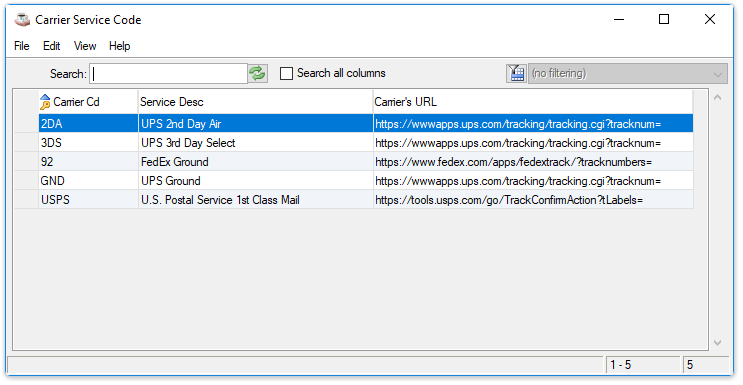Click the 1 - 5 status bar range
743x385 pixels.
click(x=643, y=365)
